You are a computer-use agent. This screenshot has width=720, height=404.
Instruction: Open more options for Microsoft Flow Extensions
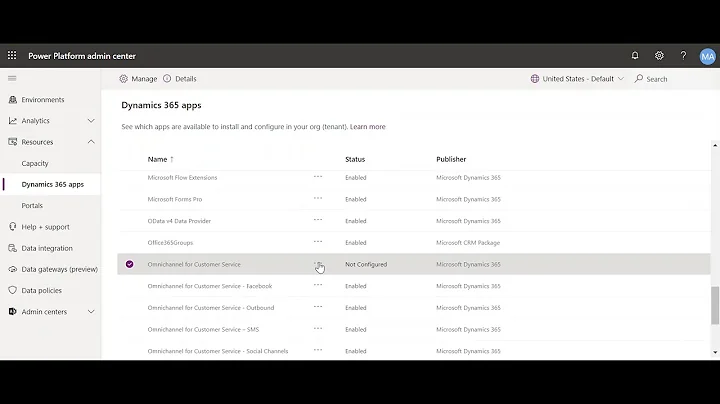click(x=318, y=177)
